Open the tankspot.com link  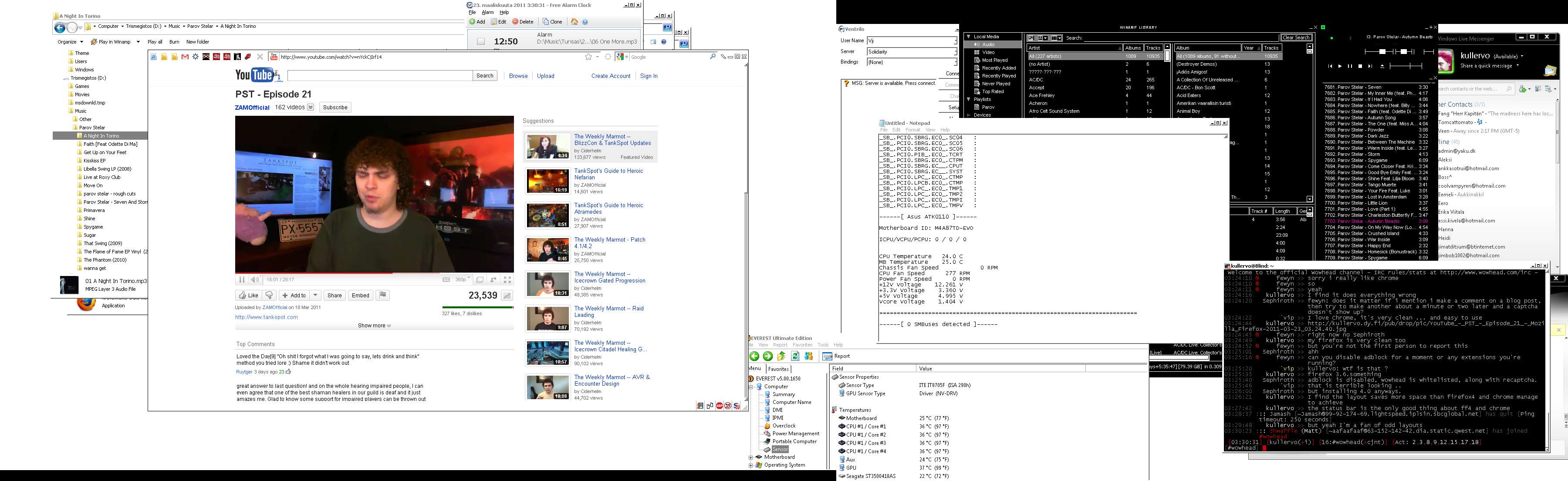pyautogui.click(x=267, y=317)
